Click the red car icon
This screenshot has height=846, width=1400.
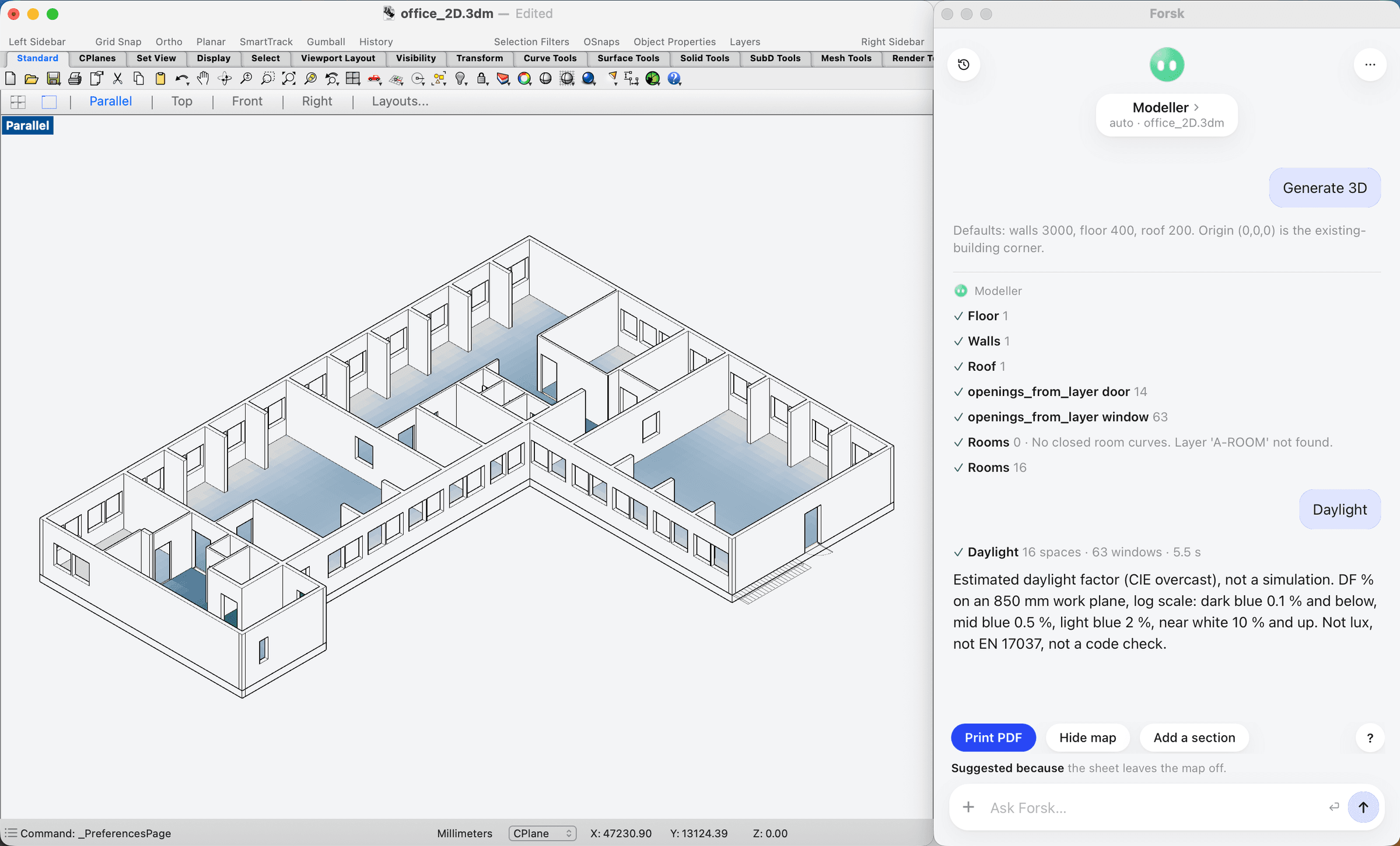[374, 79]
